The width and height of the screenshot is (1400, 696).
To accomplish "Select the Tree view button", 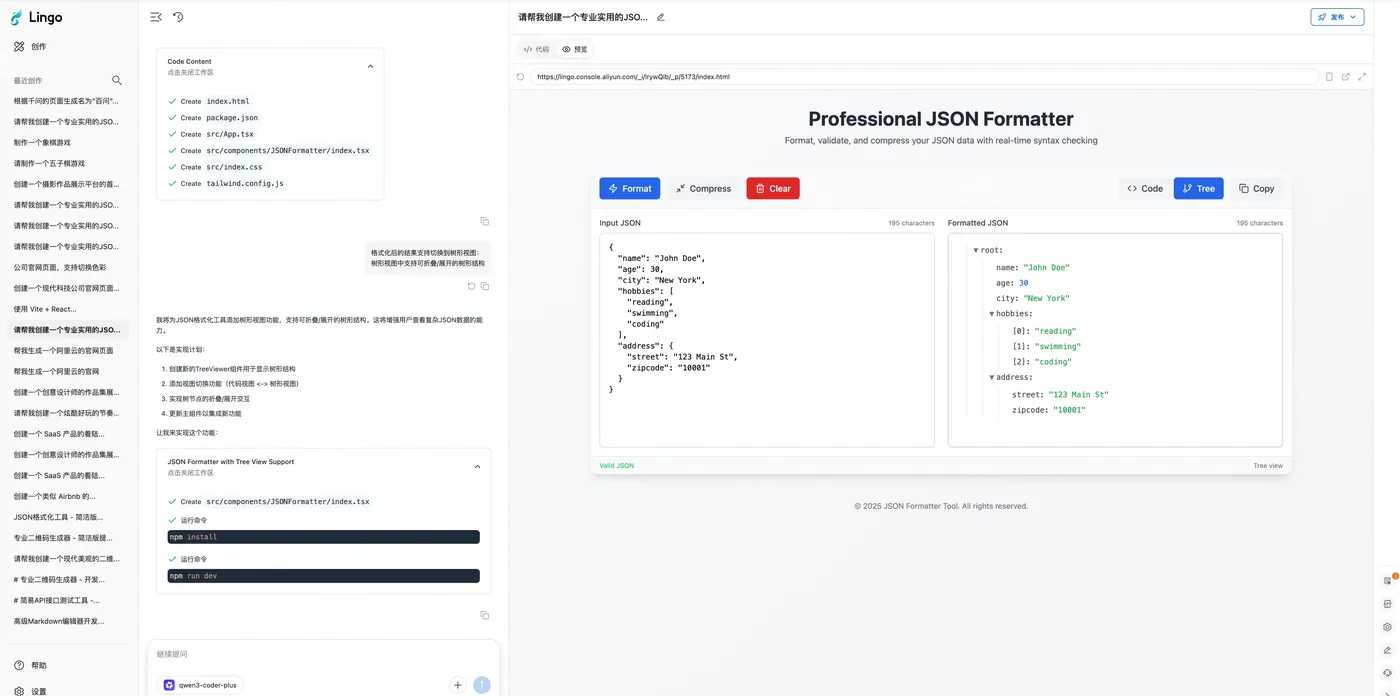I will (1198, 188).
